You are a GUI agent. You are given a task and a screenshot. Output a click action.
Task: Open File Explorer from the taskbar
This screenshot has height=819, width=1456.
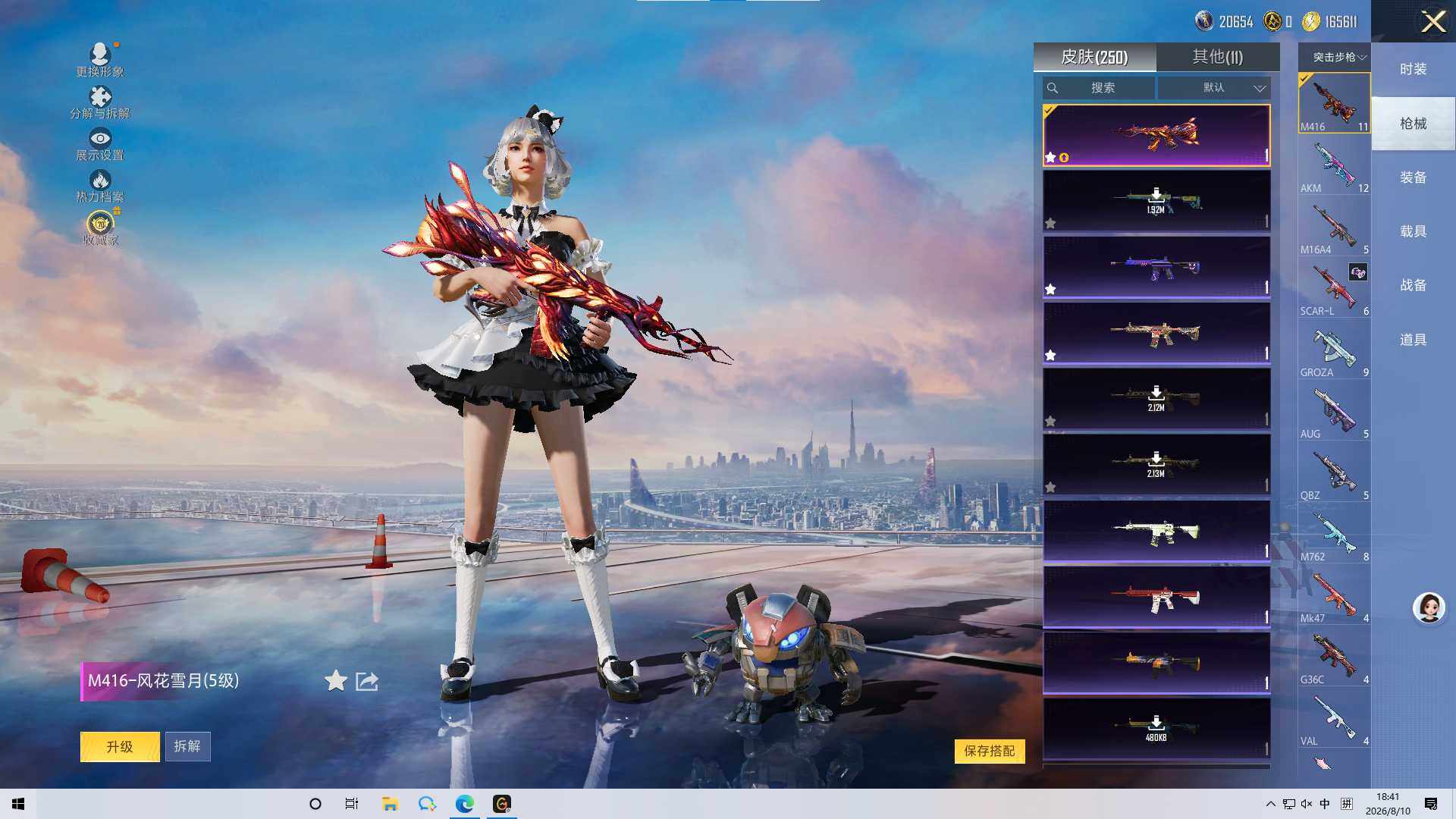tap(390, 804)
